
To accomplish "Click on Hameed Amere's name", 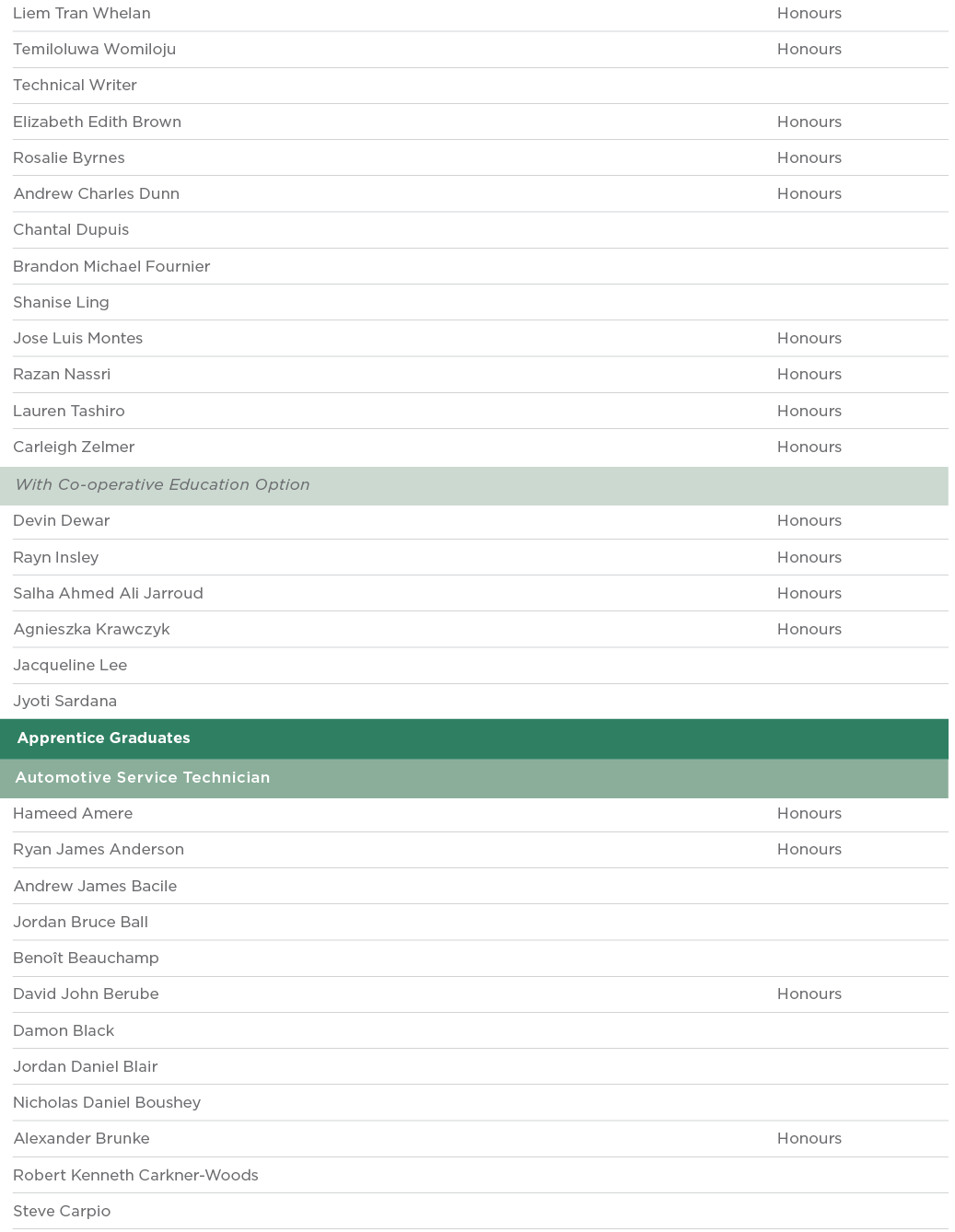I will coord(73,814).
